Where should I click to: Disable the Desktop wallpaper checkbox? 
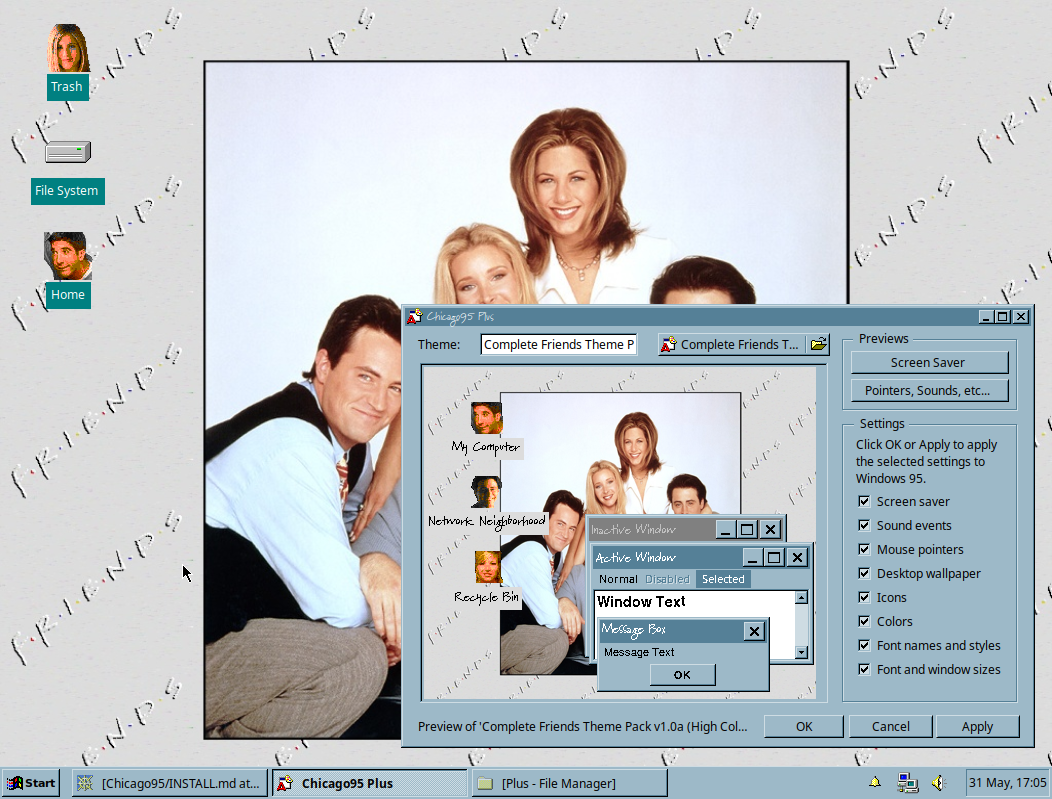864,573
